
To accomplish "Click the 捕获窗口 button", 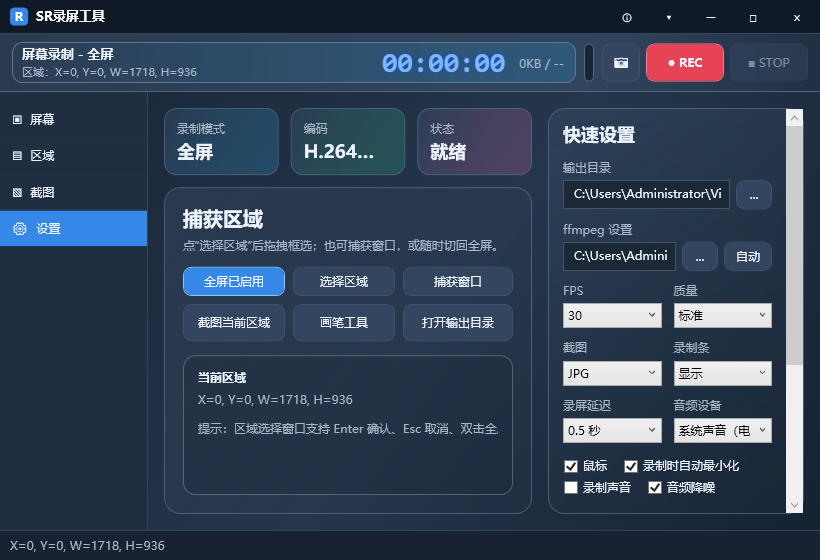I will coord(458,281).
